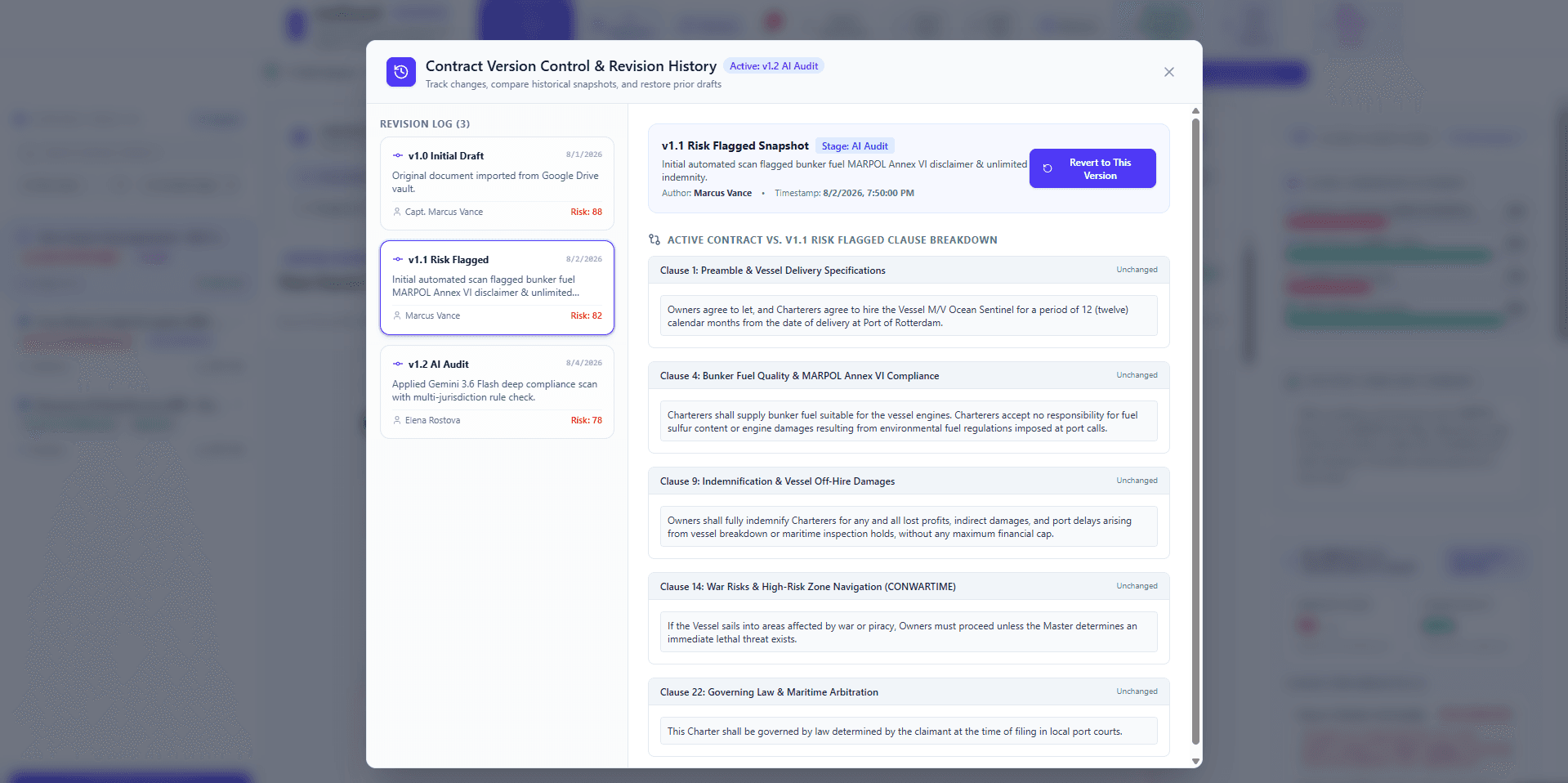Click the Stage: AI Audit badge
This screenshot has width=1568, height=783.
click(x=855, y=146)
